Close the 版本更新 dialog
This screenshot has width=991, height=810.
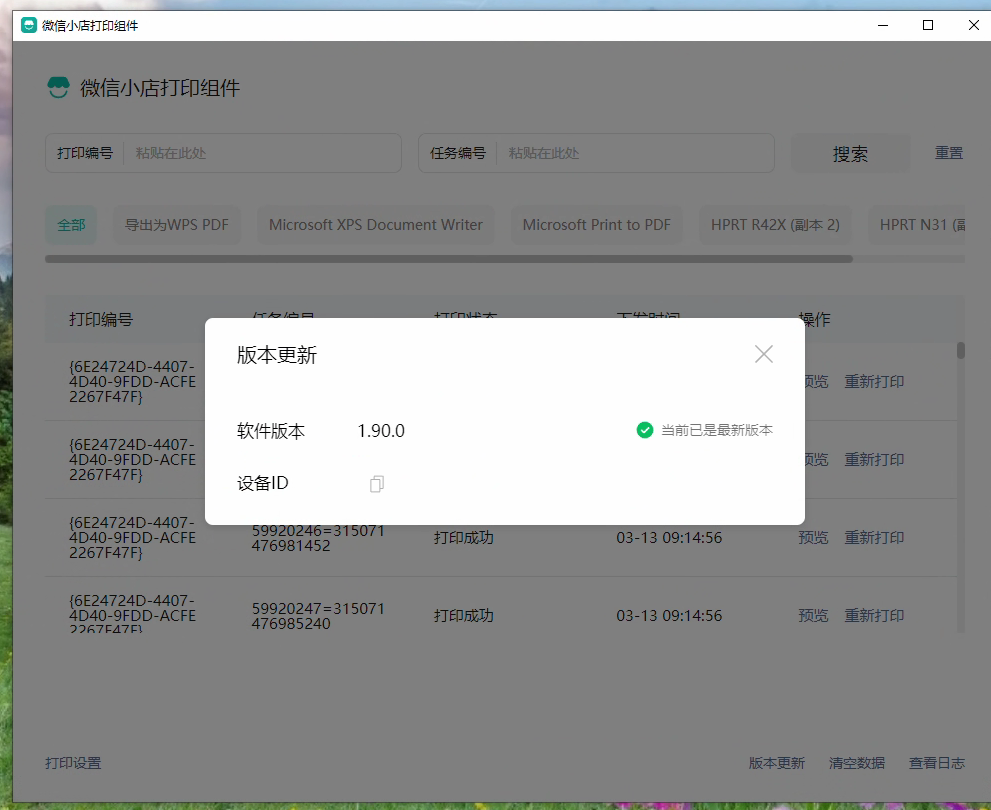[763, 354]
